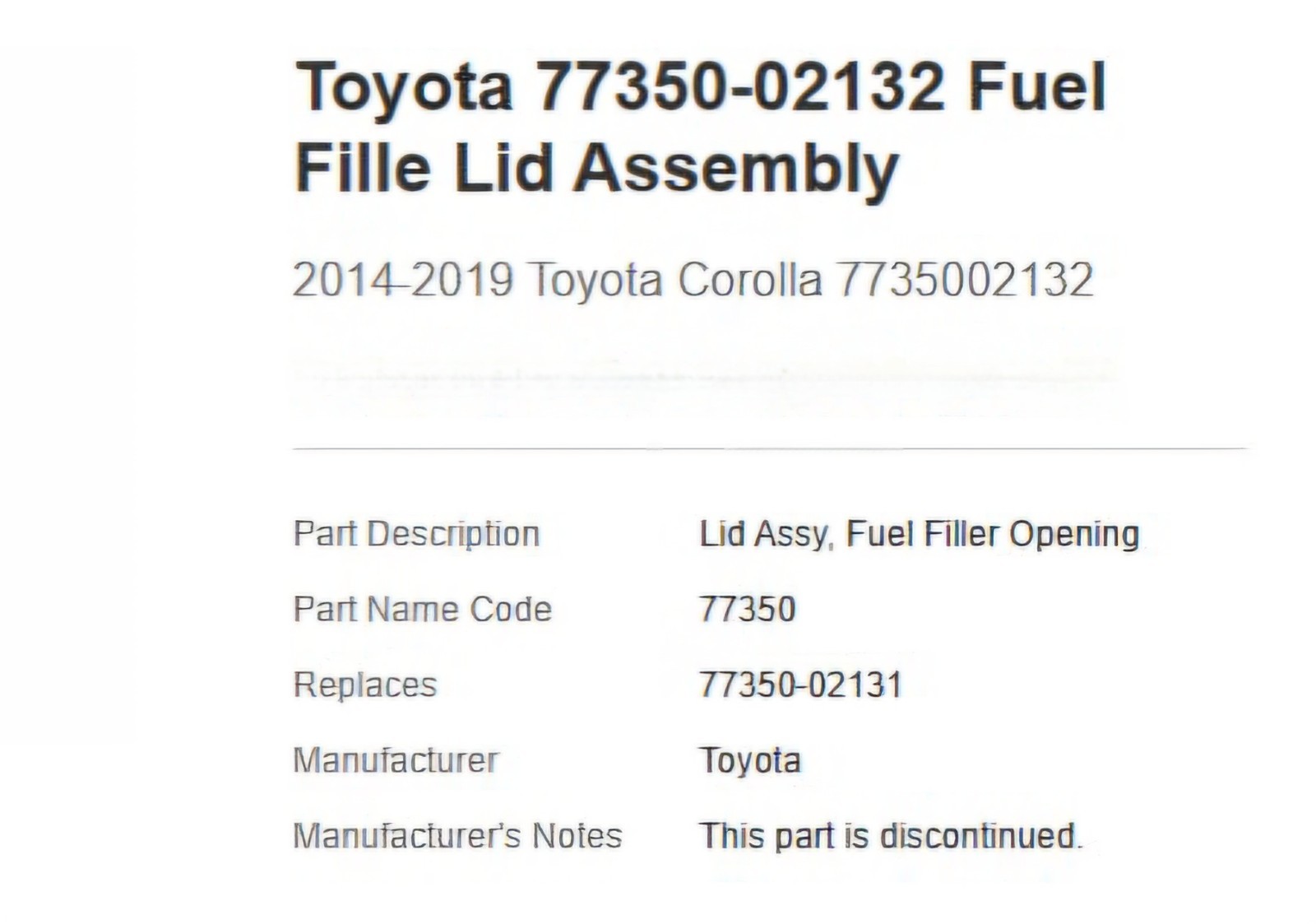
Task: Click the word Fuel ending the heading's first line
Action: pos(1038,87)
